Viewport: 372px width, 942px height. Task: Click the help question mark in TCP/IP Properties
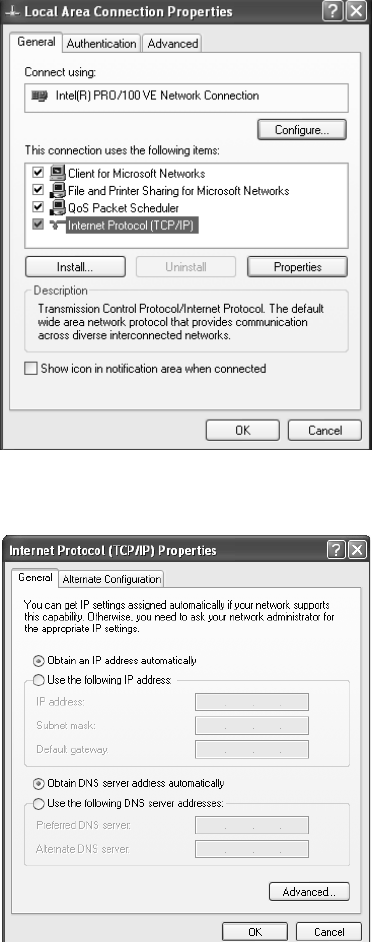(335, 550)
